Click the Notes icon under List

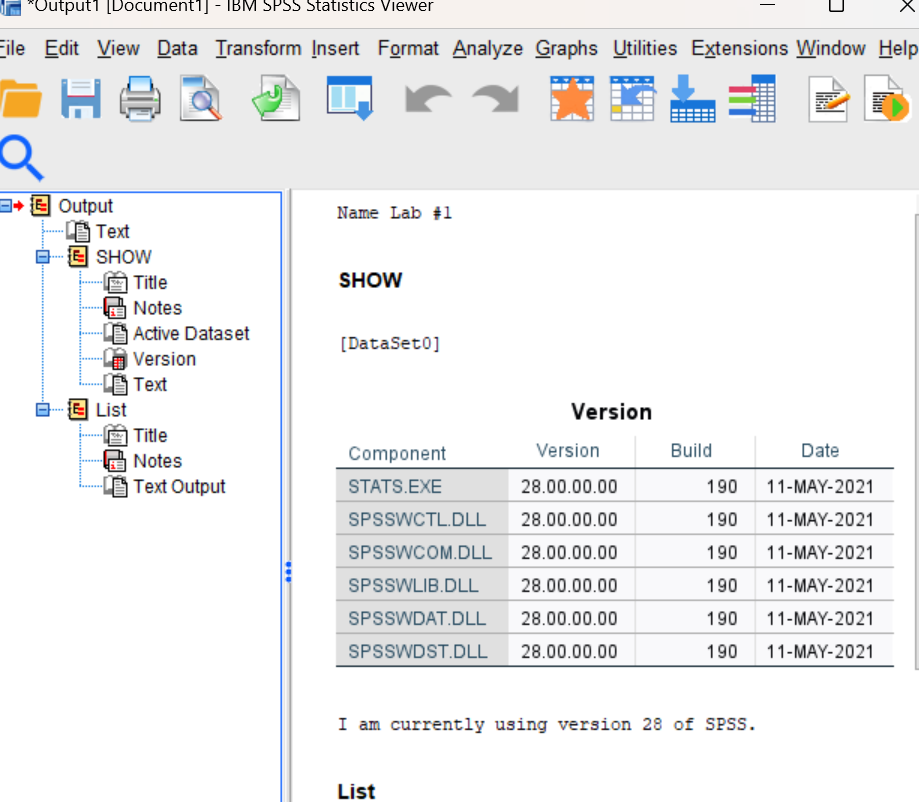(x=115, y=461)
